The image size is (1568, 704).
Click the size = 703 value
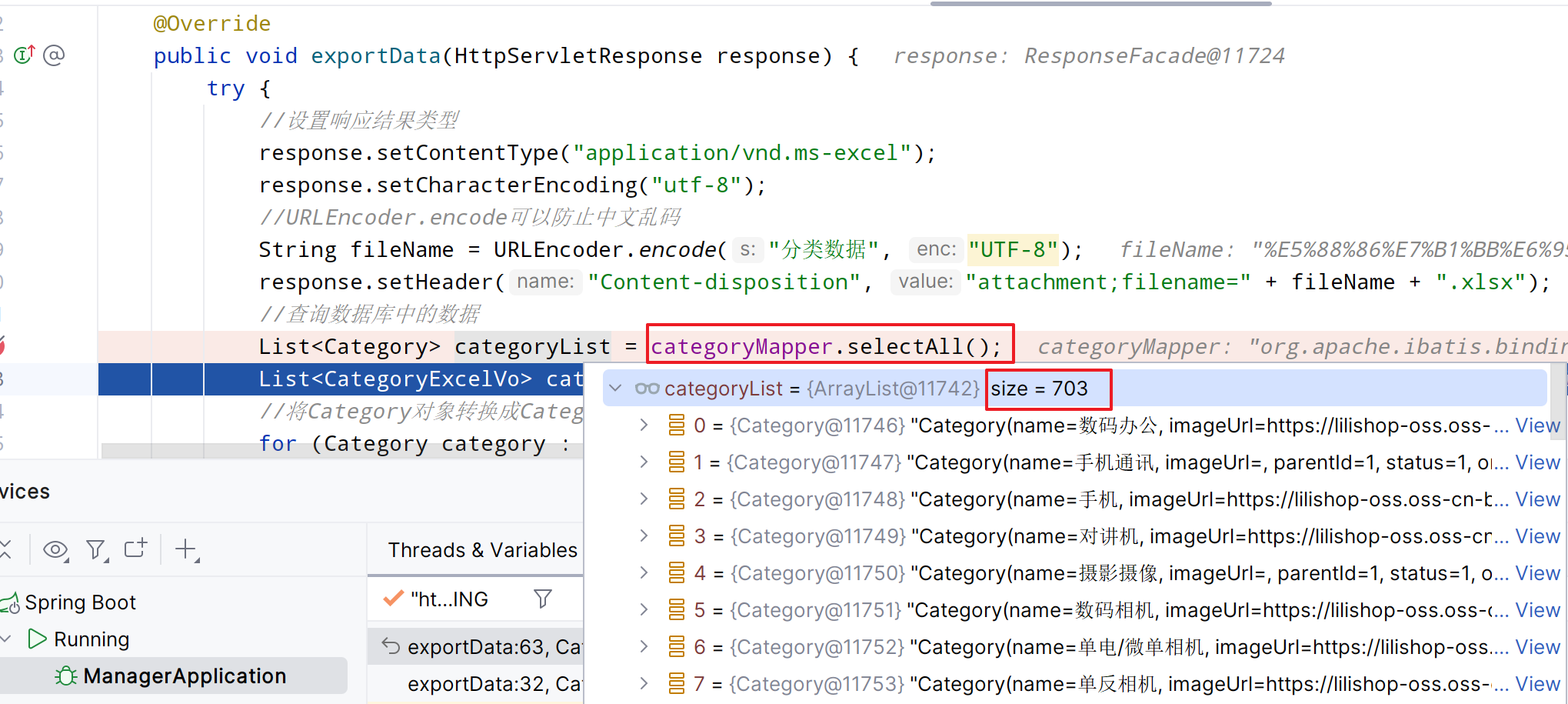[x=1039, y=389]
